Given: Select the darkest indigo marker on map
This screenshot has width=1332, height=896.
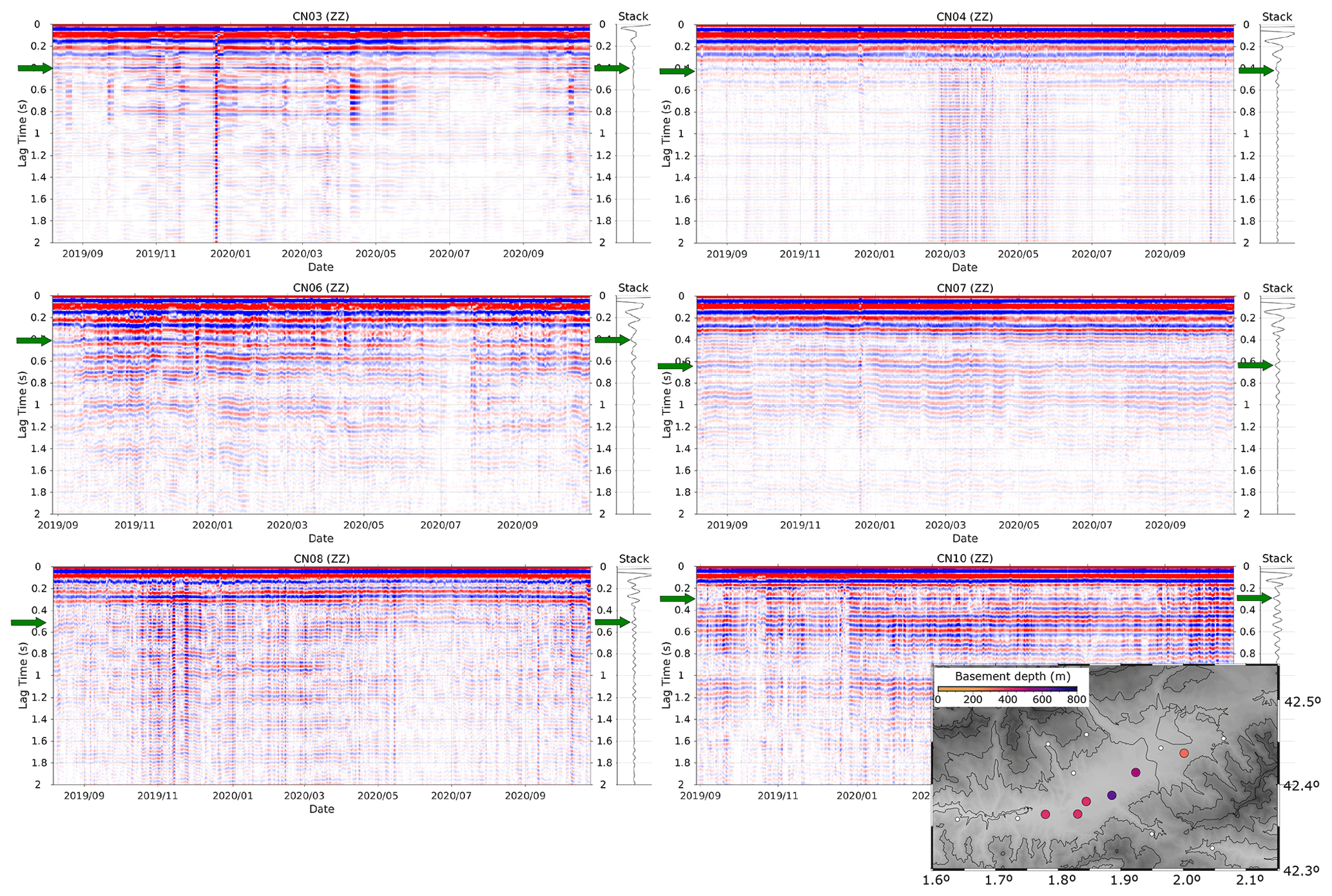Looking at the screenshot, I should [1112, 796].
